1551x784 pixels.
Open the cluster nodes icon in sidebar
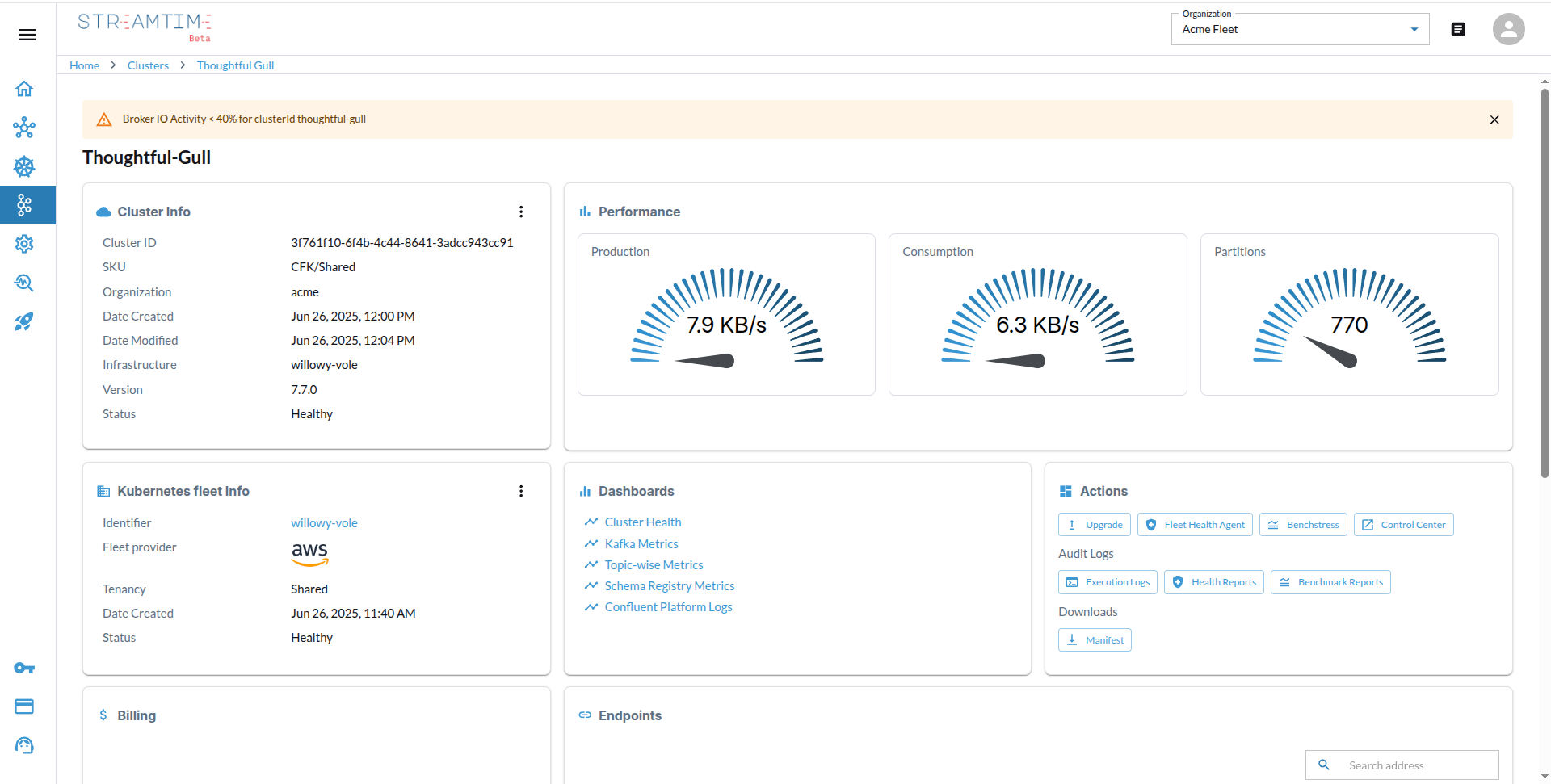[24, 128]
